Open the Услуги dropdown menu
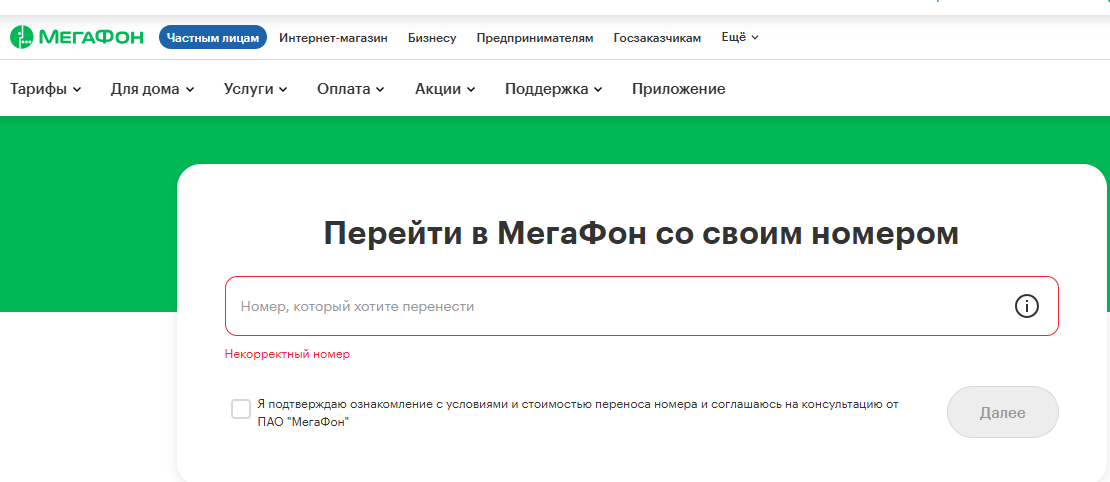The height and width of the screenshot is (482, 1110). coord(256,89)
